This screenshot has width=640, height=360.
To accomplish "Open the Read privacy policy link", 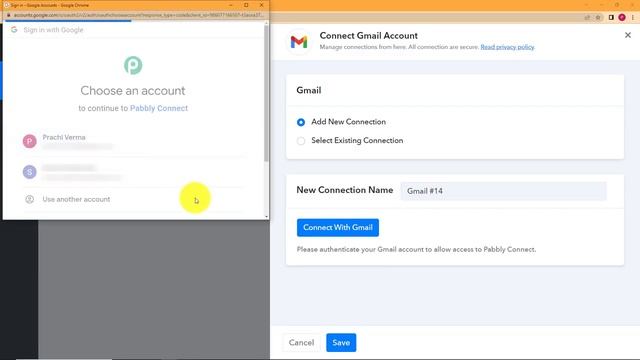I will pos(507,47).
